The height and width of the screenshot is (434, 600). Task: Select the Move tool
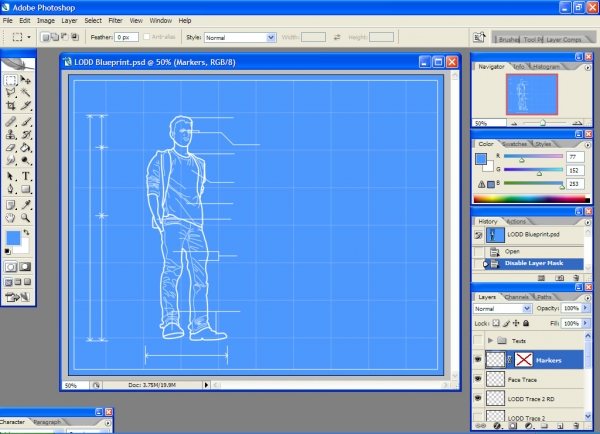coord(26,80)
